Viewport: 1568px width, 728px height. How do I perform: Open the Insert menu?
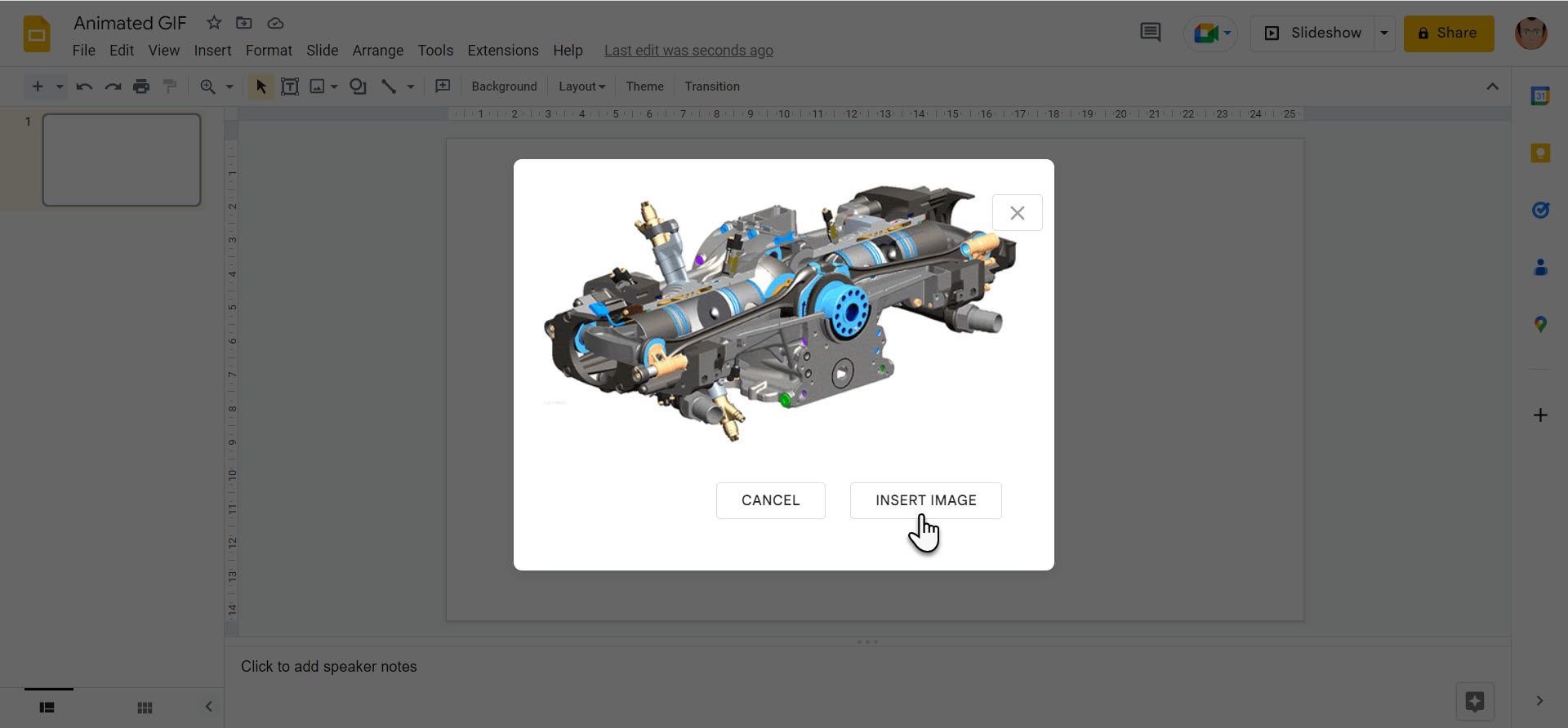[212, 51]
